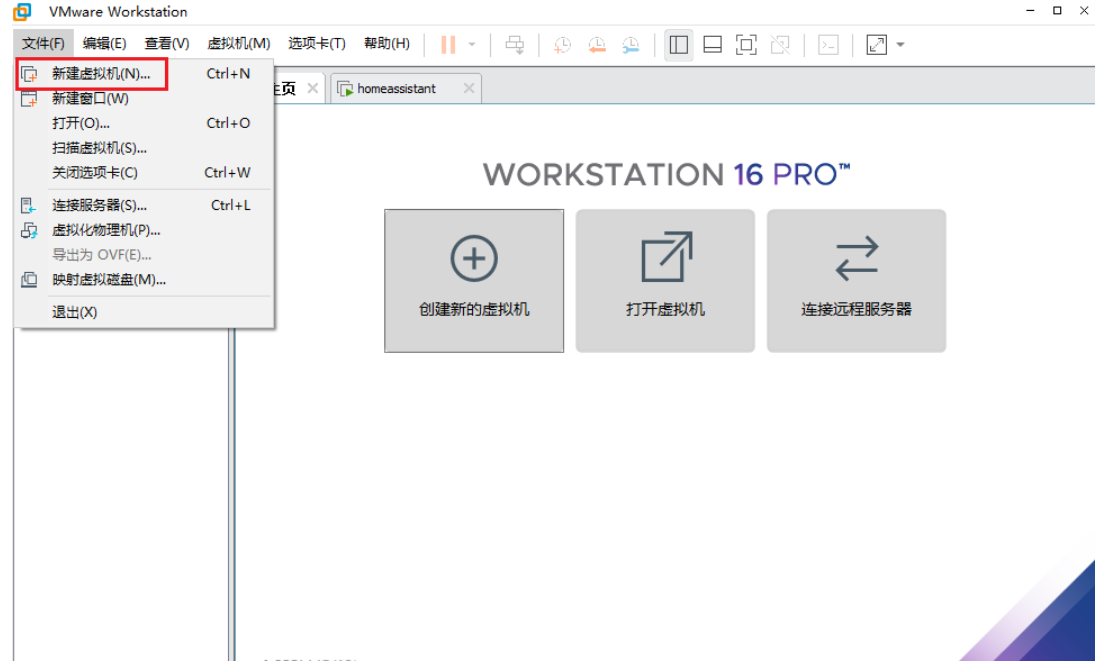The height and width of the screenshot is (661, 1095).
Task: Click the map virtual disk icon
Action: click(29, 280)
